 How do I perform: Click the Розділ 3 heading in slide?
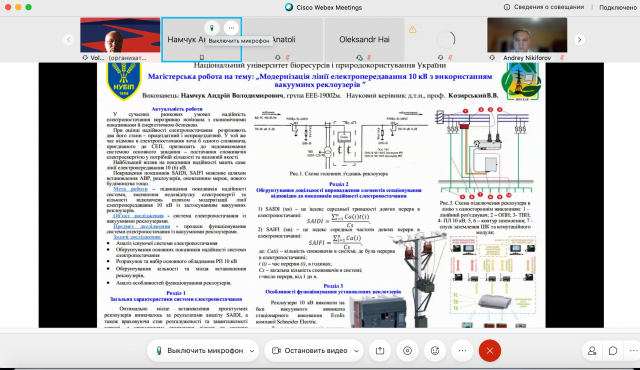[x=333, y=286]
